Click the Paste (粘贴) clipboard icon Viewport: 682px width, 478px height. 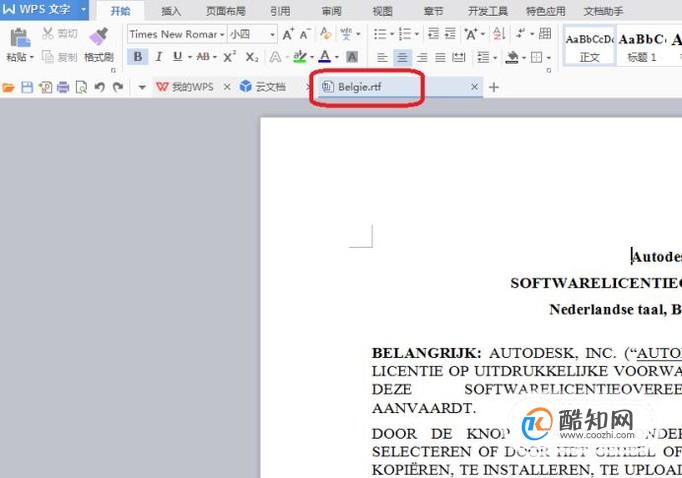[x=20, y=38]
